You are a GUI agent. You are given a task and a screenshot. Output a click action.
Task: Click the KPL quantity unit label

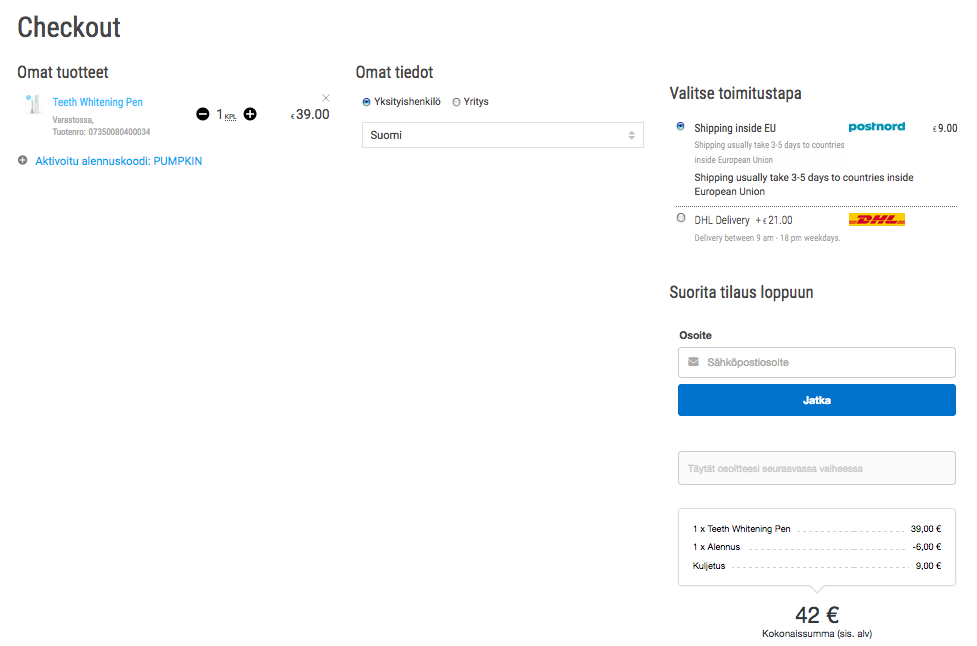click(231, 117)
